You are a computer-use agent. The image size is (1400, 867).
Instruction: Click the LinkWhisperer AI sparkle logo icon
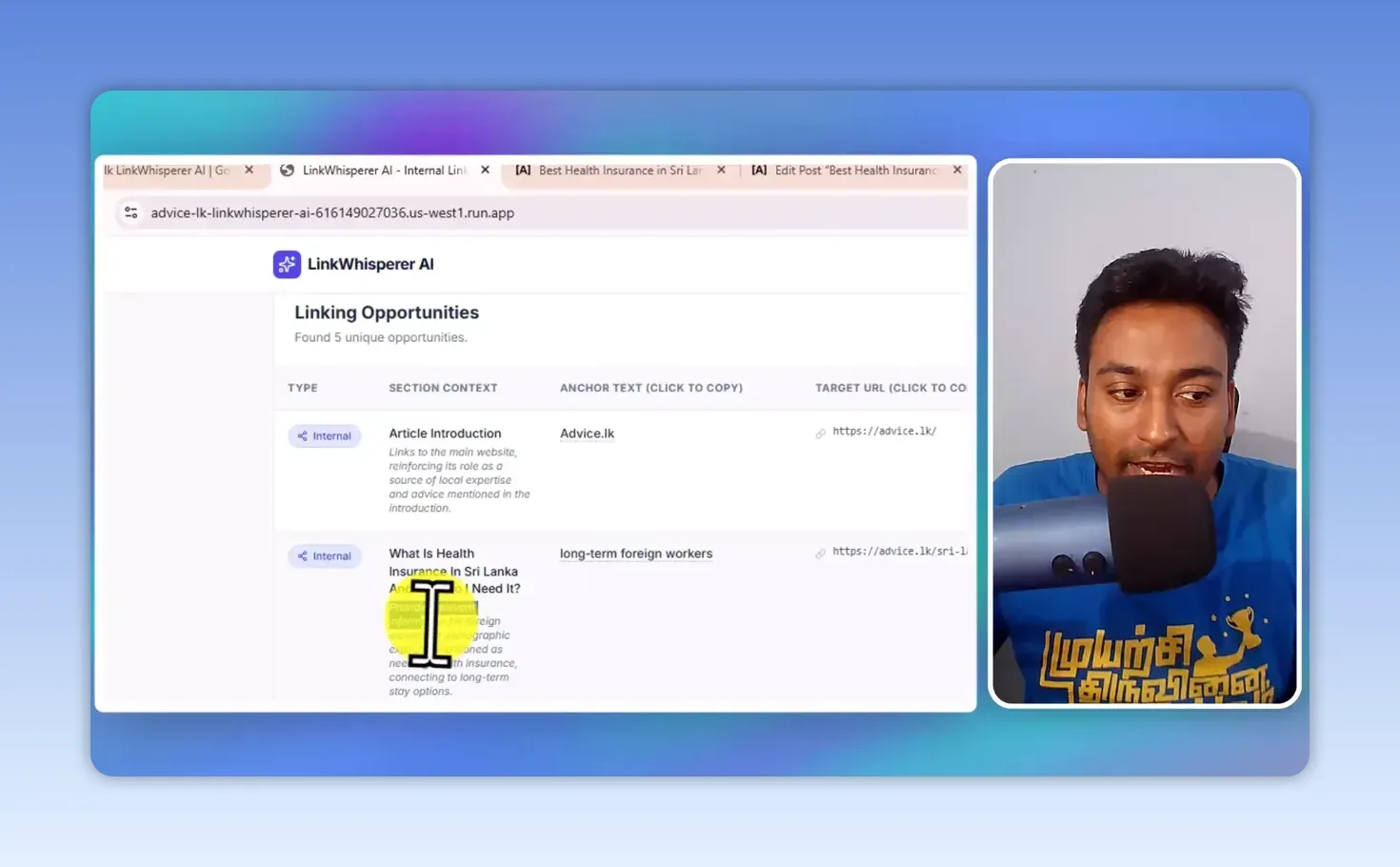pos(287,264)
